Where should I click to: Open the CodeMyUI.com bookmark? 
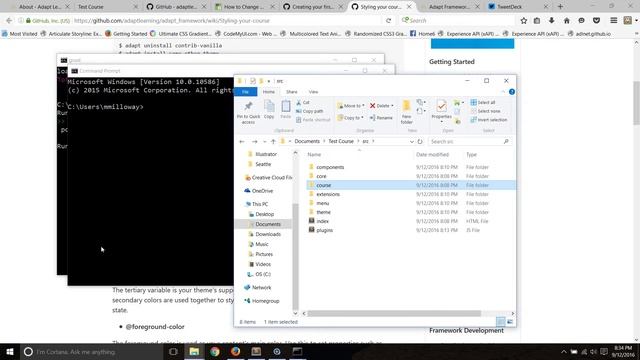247,34
